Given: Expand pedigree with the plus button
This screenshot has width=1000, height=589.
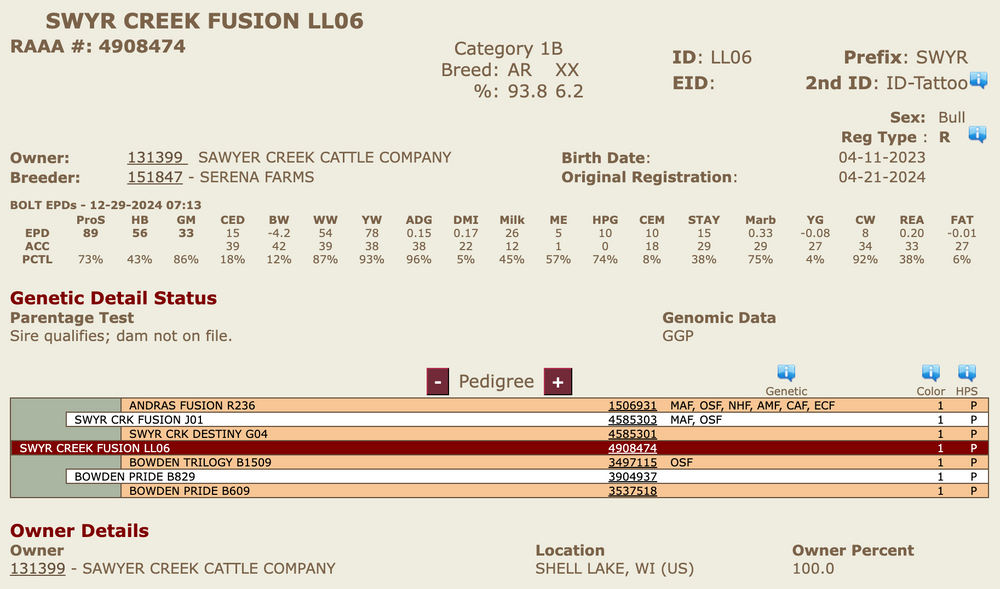Looking at the screenshot, I should click(557, 382).
